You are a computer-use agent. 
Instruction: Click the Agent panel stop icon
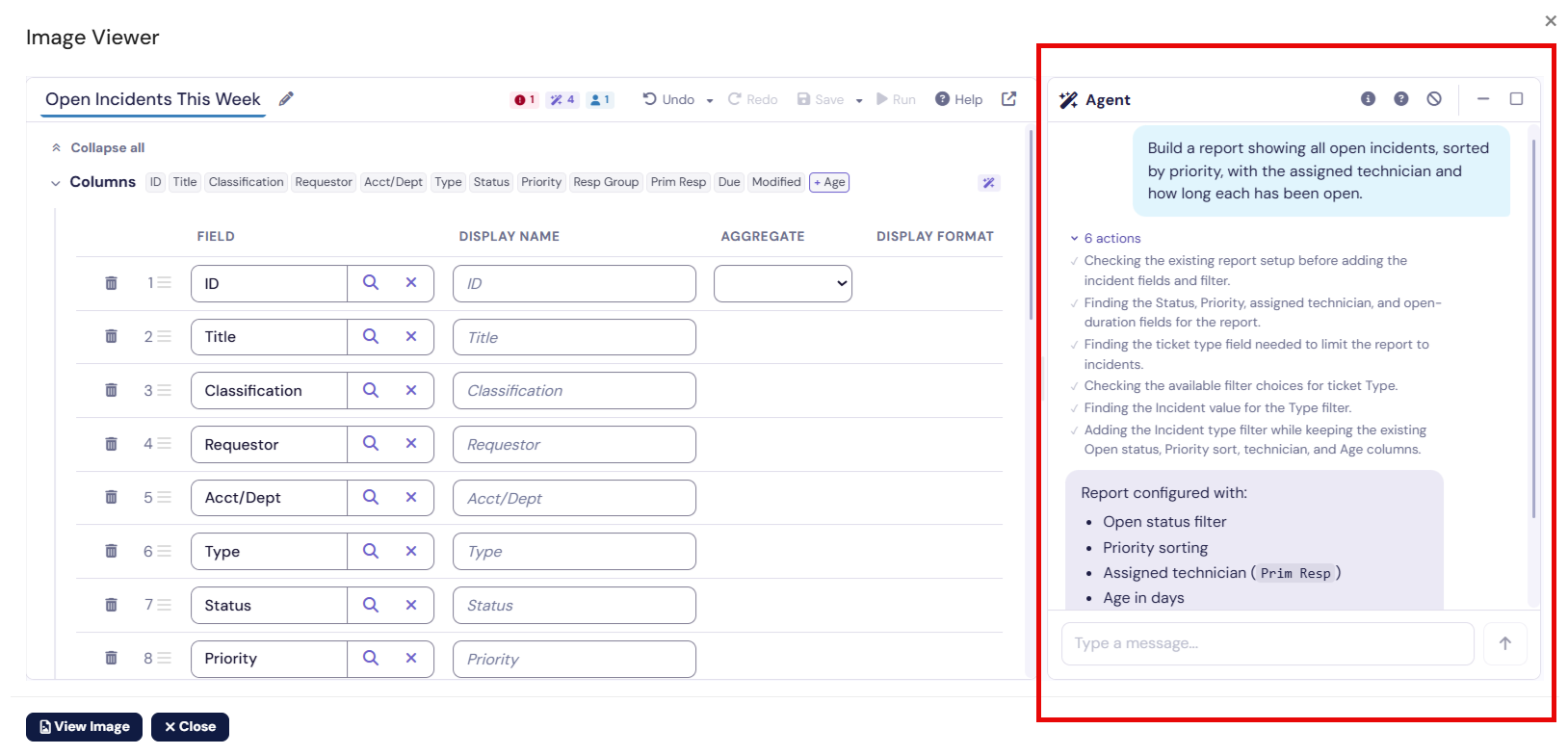[1434, 99]
